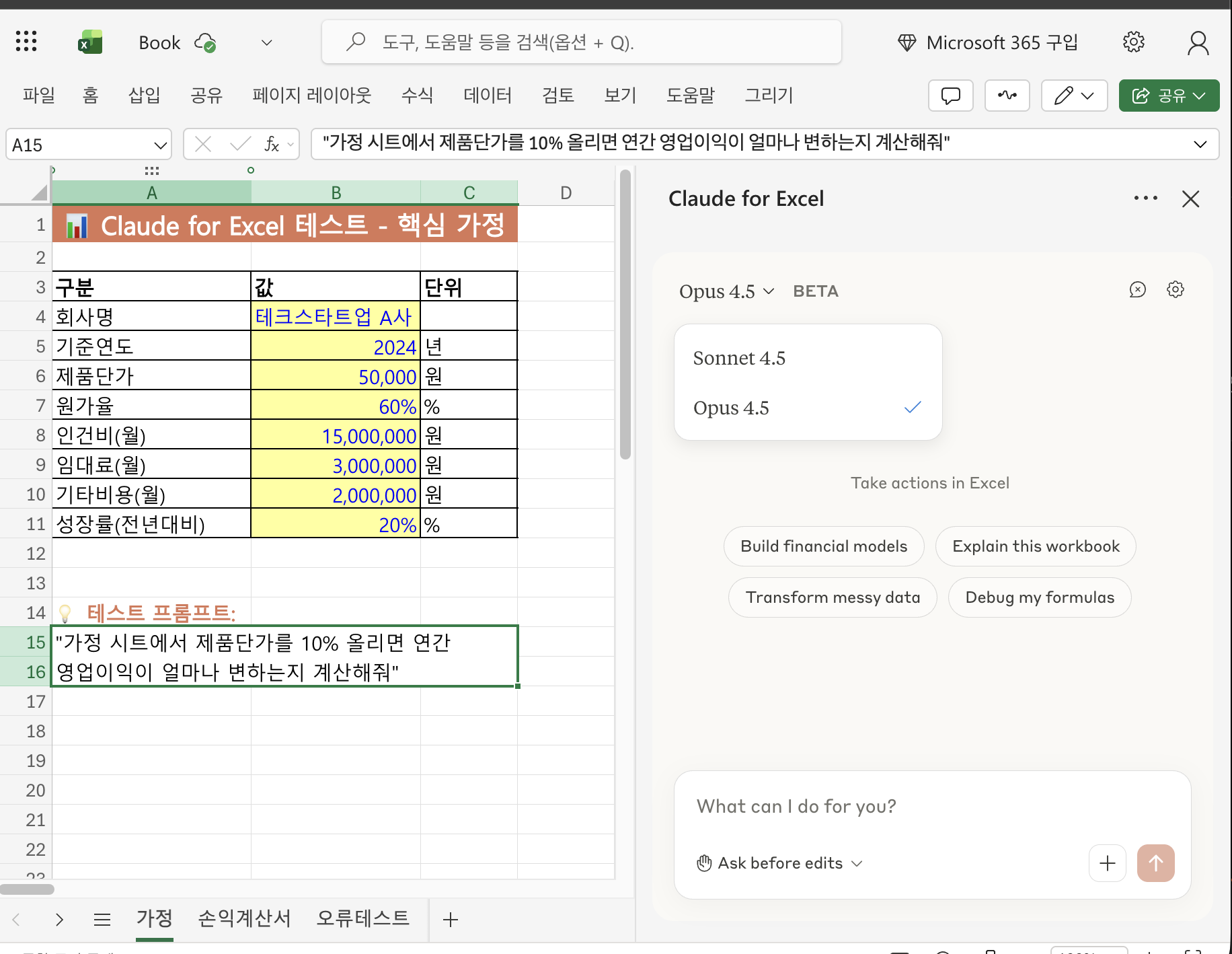Open the 그리기 ribbon tab
The width and height of the screenshot is (1232, 954).
pos(769,95)
